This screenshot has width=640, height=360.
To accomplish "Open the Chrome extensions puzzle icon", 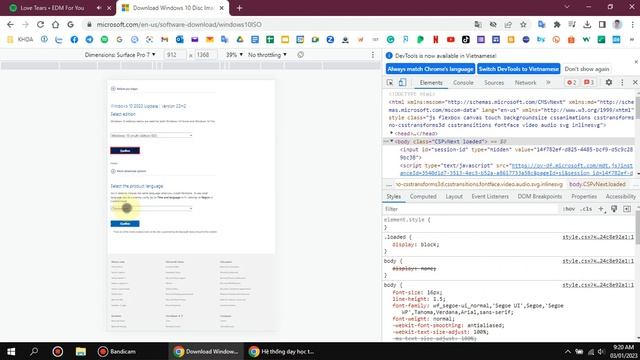I will (557, 24).
